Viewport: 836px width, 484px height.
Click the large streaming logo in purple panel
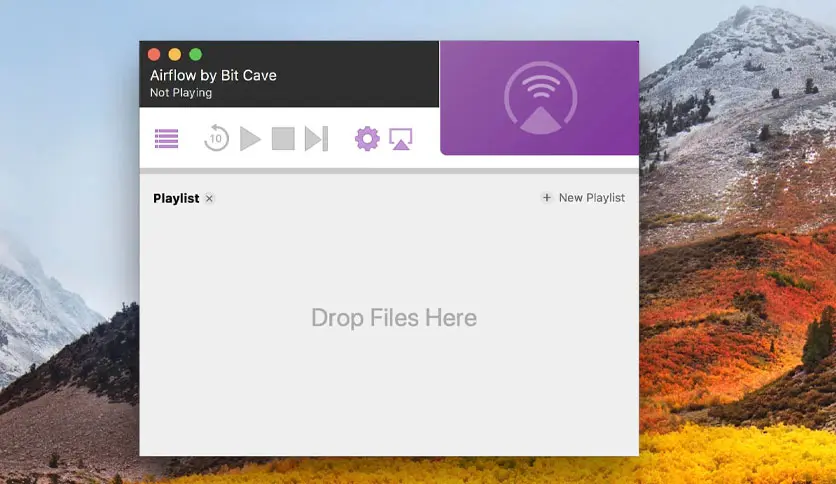[x=540, y=98]
